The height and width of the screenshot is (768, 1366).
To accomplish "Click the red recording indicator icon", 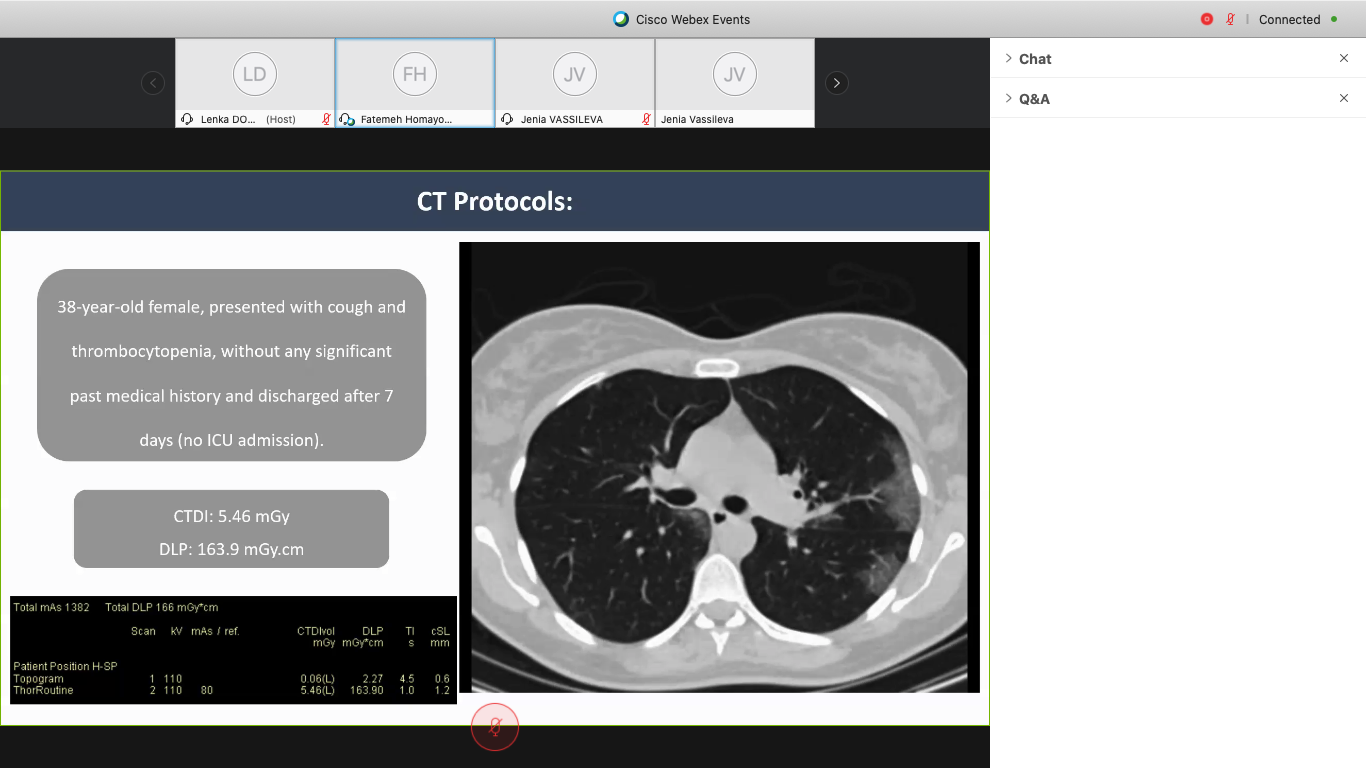I will 1207,19.
